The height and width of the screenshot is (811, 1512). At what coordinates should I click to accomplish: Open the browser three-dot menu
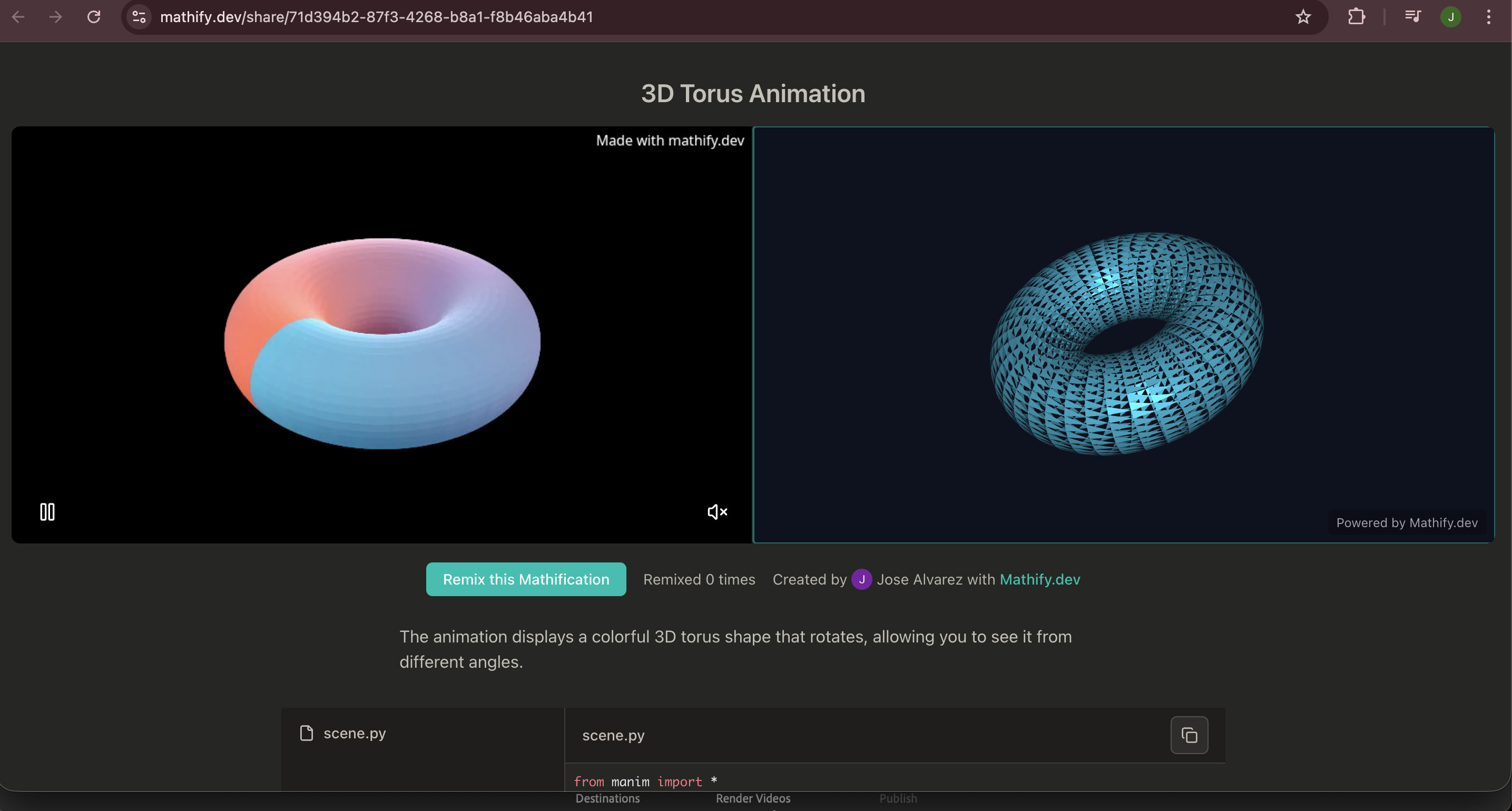tap(1488, 16)
